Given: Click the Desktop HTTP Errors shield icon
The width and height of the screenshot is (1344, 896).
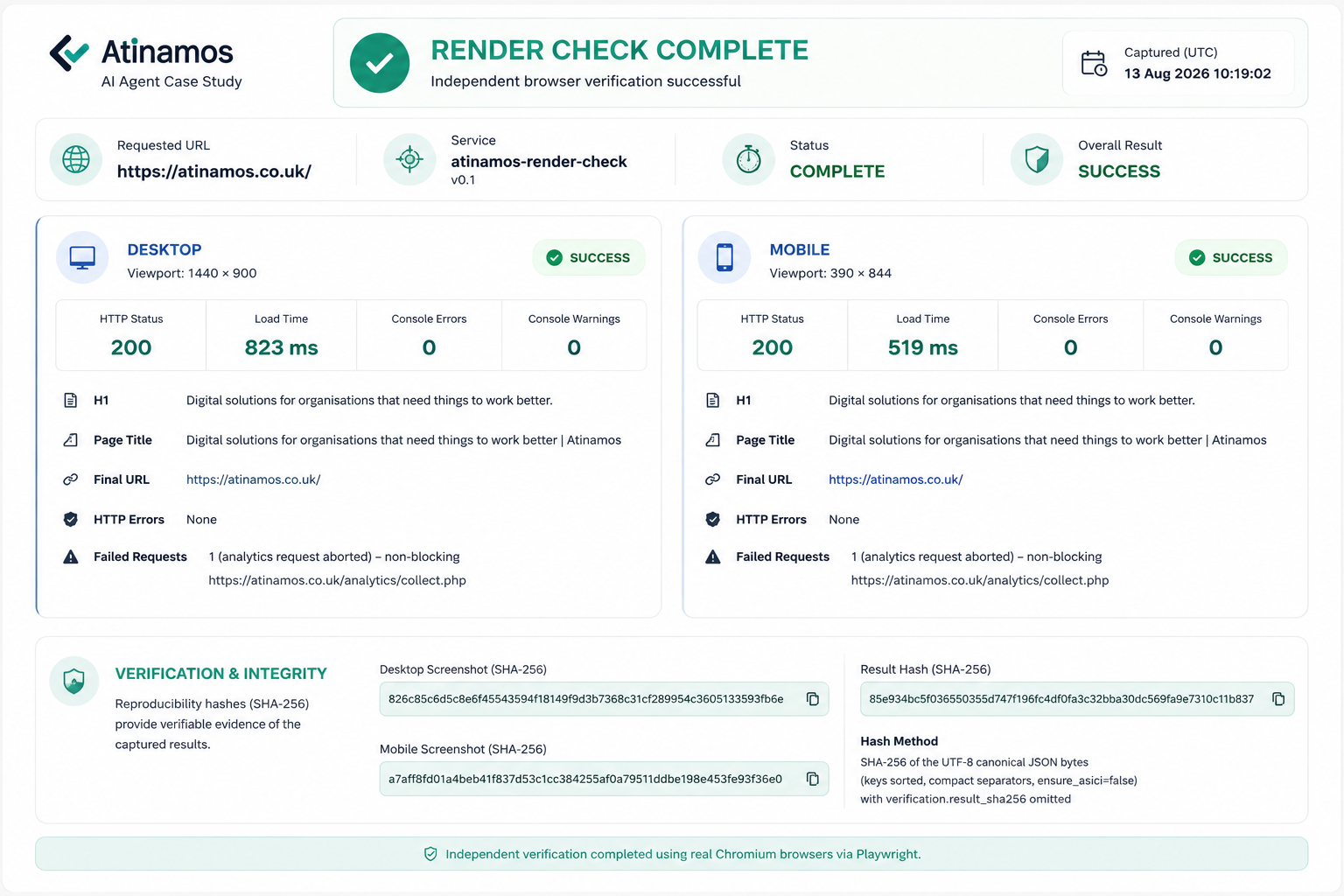Looking at the screenshot, I should point(71,519).
